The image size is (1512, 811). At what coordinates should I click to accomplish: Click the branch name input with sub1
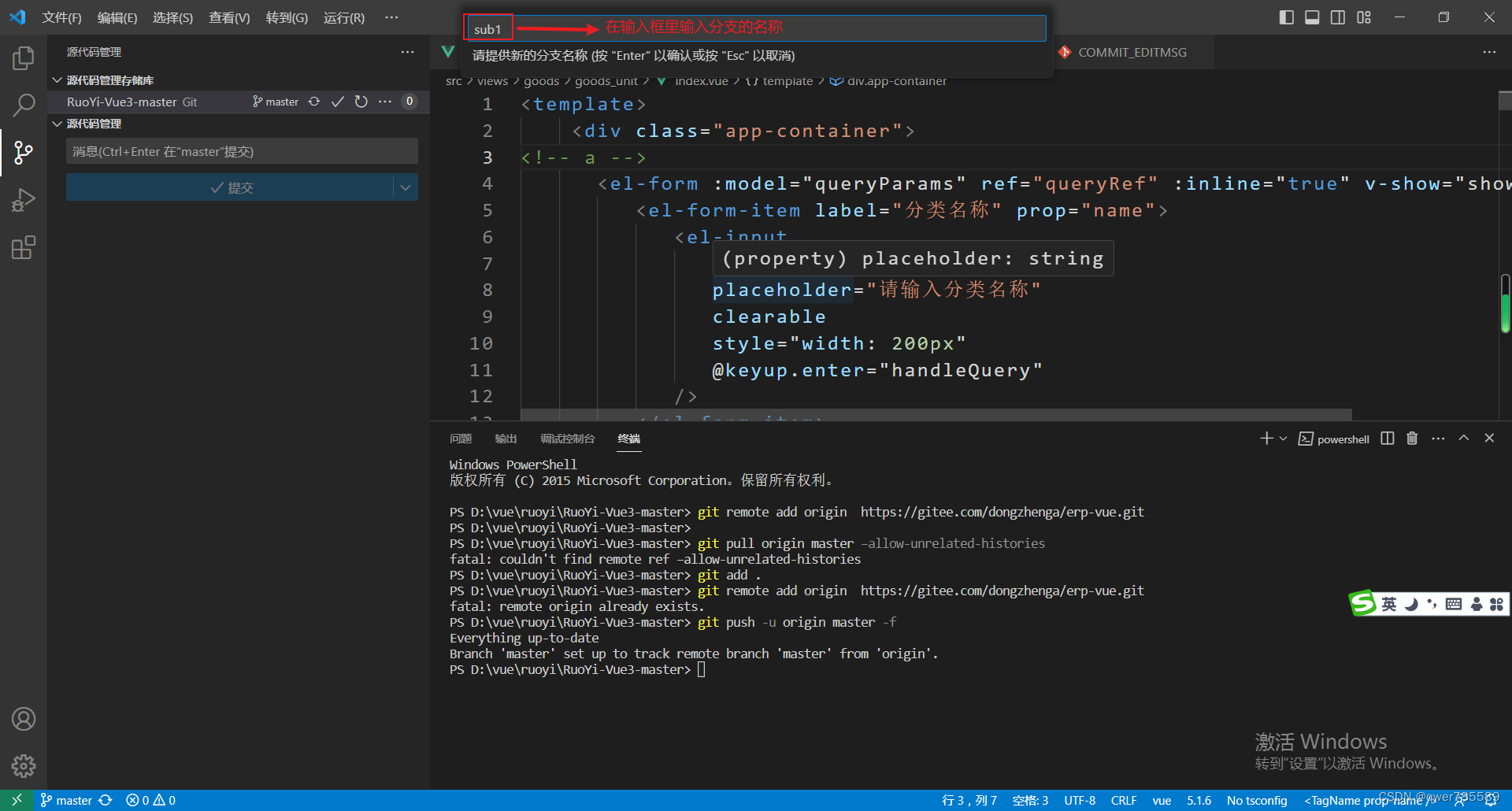755,28
